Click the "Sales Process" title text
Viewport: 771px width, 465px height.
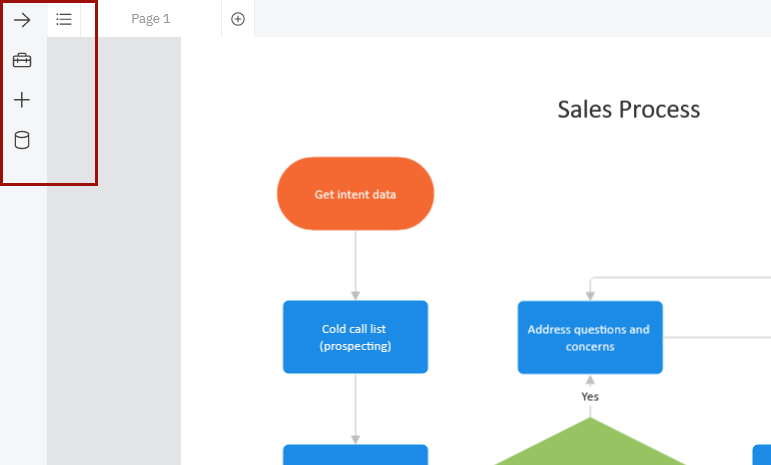point(628,109)
